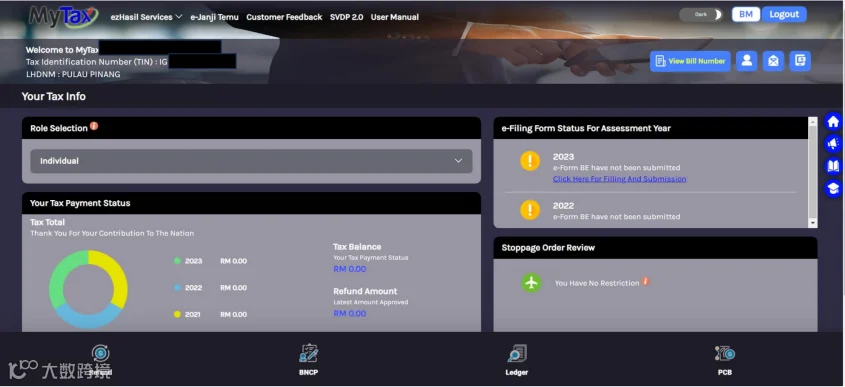Open the BNCP icon in bottom bar
Screen dimensions: 845x387
(x=308, y=354)
